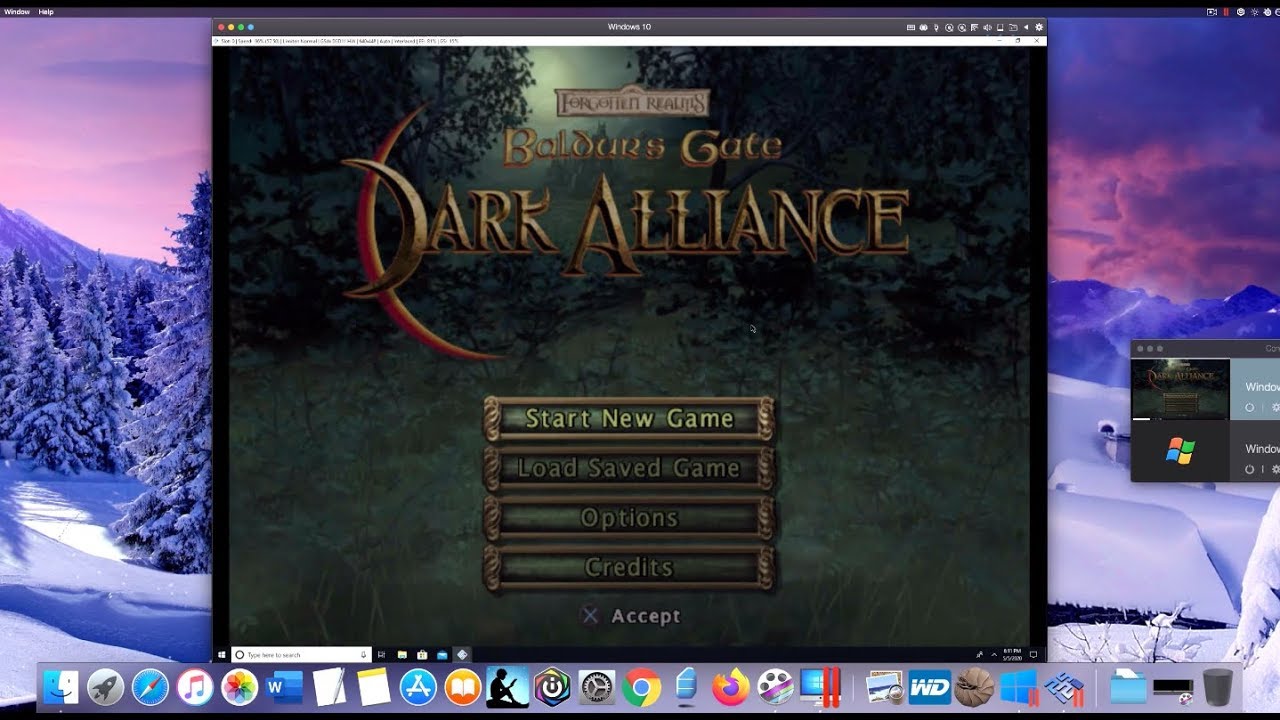The width and height of the screenshot is (1280, 720).
Task: Select Windows logo VM thumbnail in Control Center
Action: click(x=1180, y=451)
